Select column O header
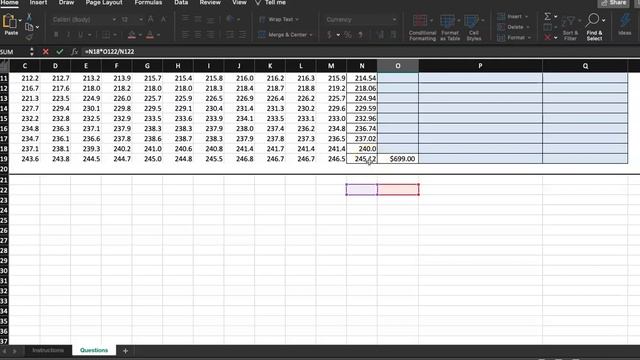The height and width of the screenshot is (360, 640). [398, 66]
